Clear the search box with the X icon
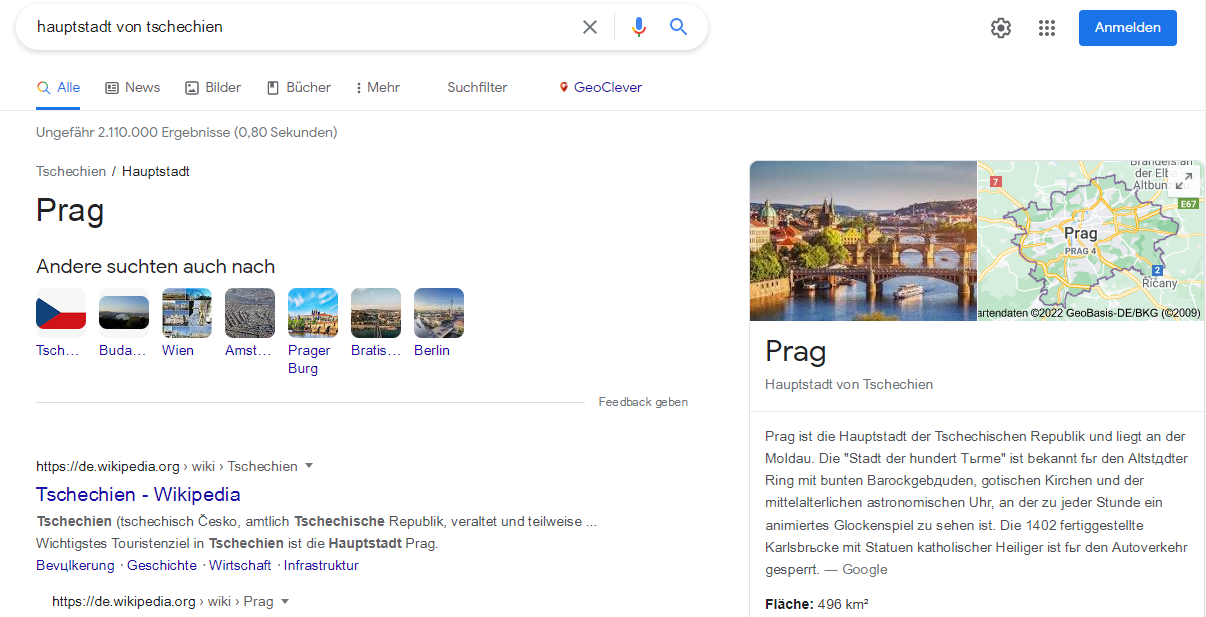Image resolution: width=1206 pixels, height=617 pixels. (x=590, y=27)
